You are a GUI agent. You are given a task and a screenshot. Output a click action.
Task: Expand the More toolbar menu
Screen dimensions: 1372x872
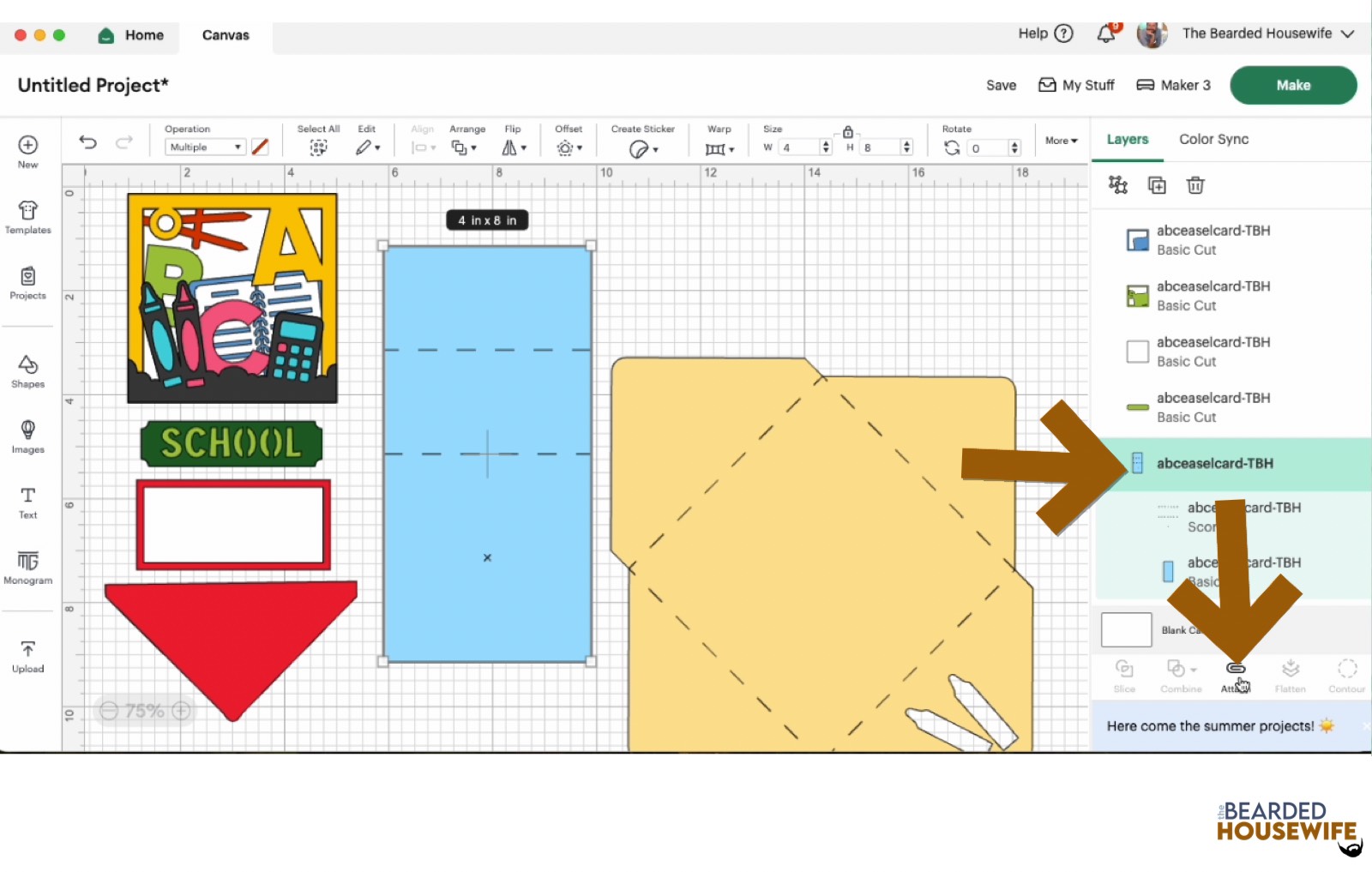point(1061,141)
